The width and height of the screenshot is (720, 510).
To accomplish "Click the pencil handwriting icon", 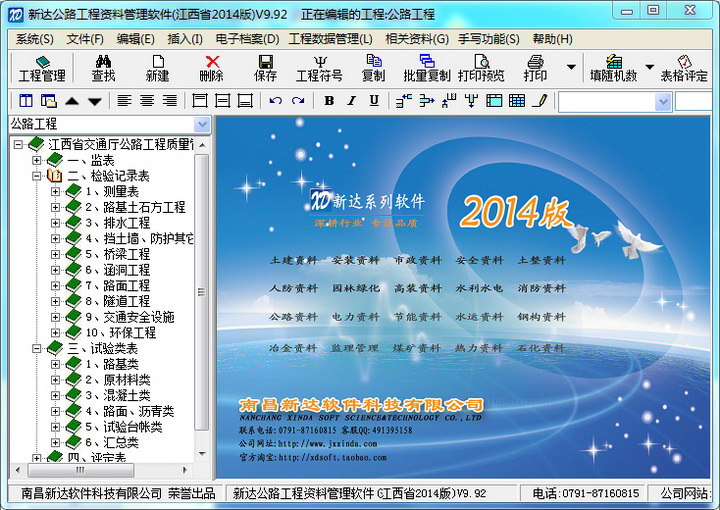I will [x=540, y=101].
